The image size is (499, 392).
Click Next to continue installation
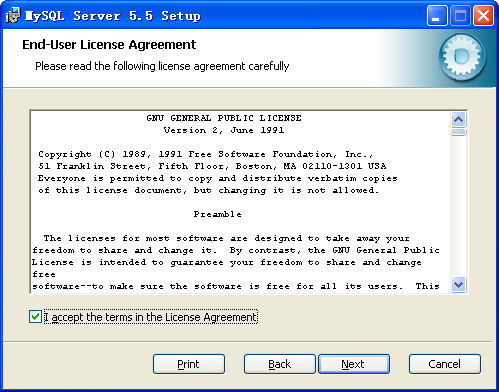click(x=354, y=364)
